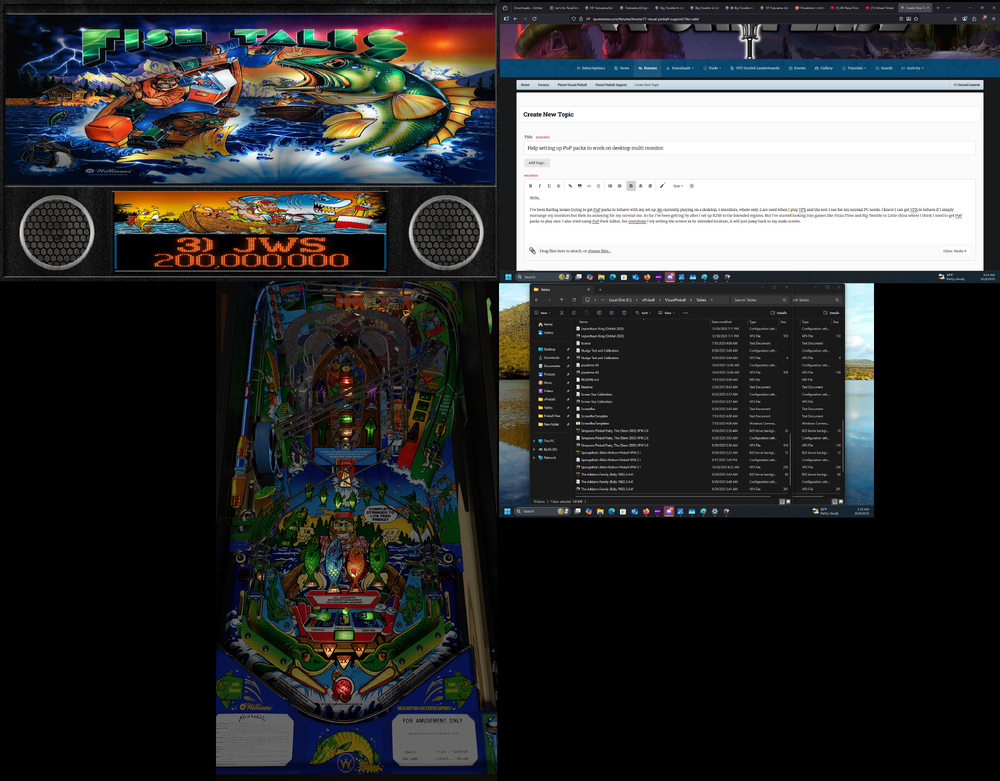Open the Activity dropdown in the site navigation
This screenshot has height=781, width=1000.
click(x=913, y=68)
